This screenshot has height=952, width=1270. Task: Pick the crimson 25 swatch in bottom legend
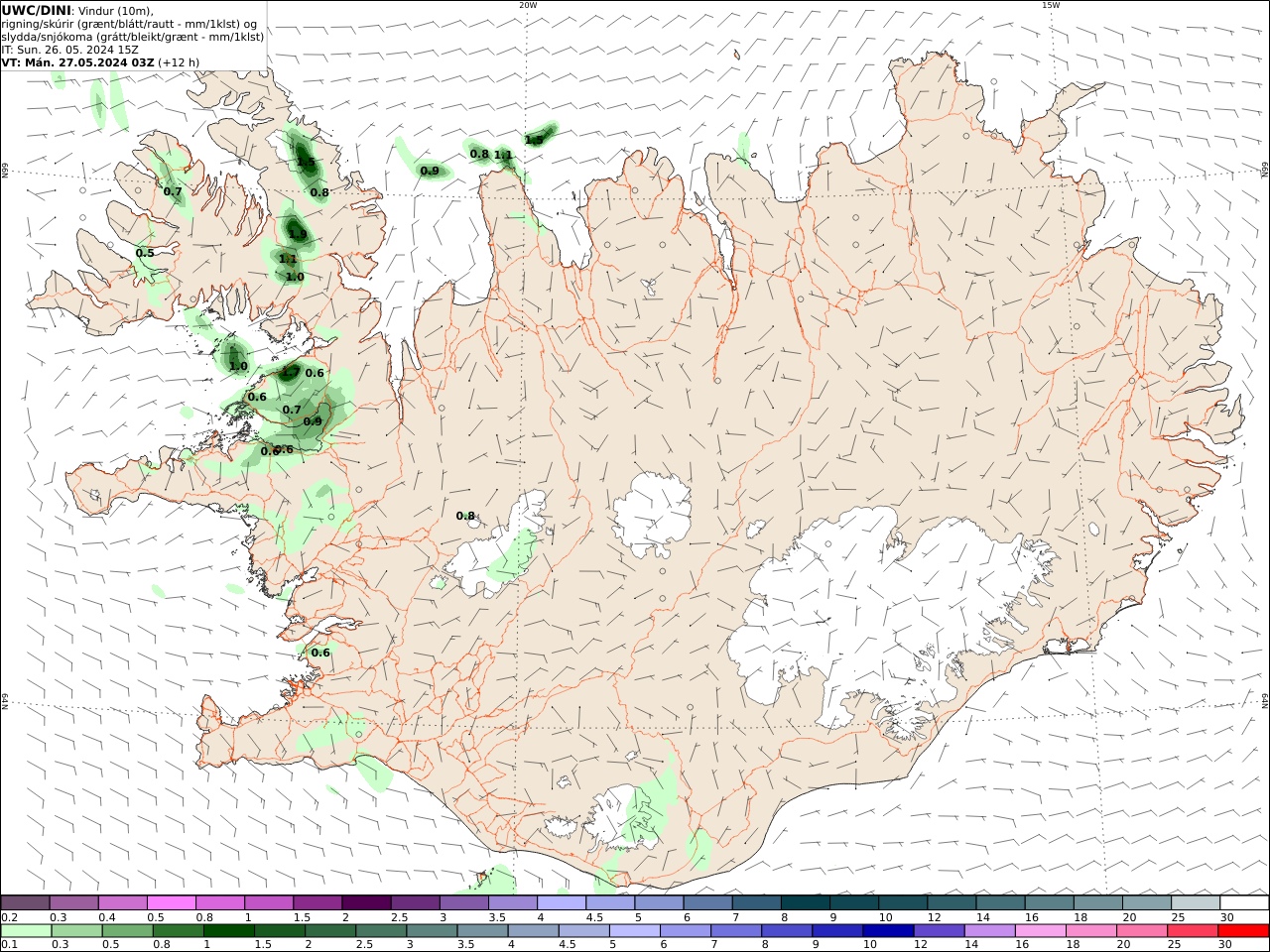1192,931
